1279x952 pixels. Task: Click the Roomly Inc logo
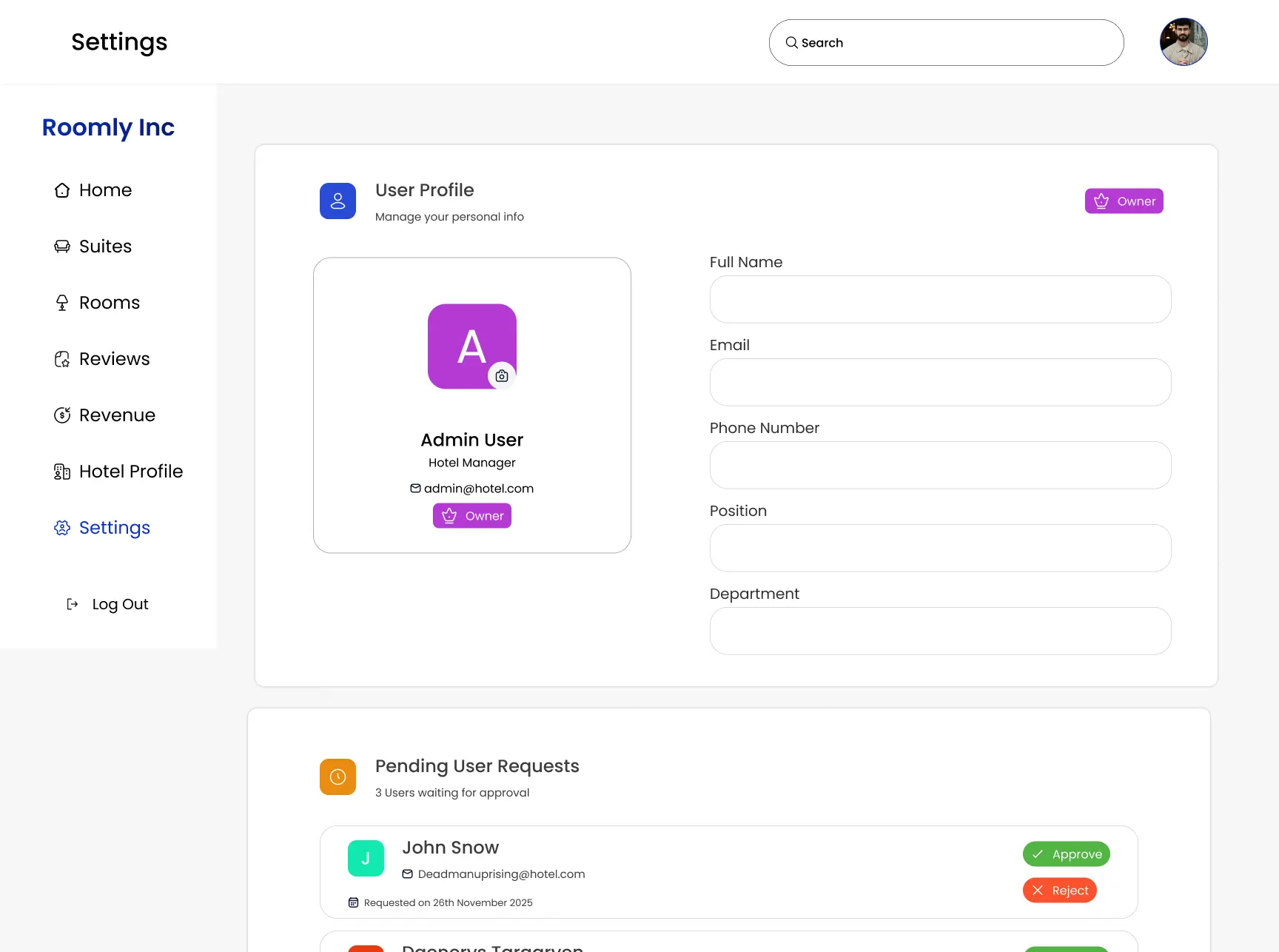(x=108, y=127)
